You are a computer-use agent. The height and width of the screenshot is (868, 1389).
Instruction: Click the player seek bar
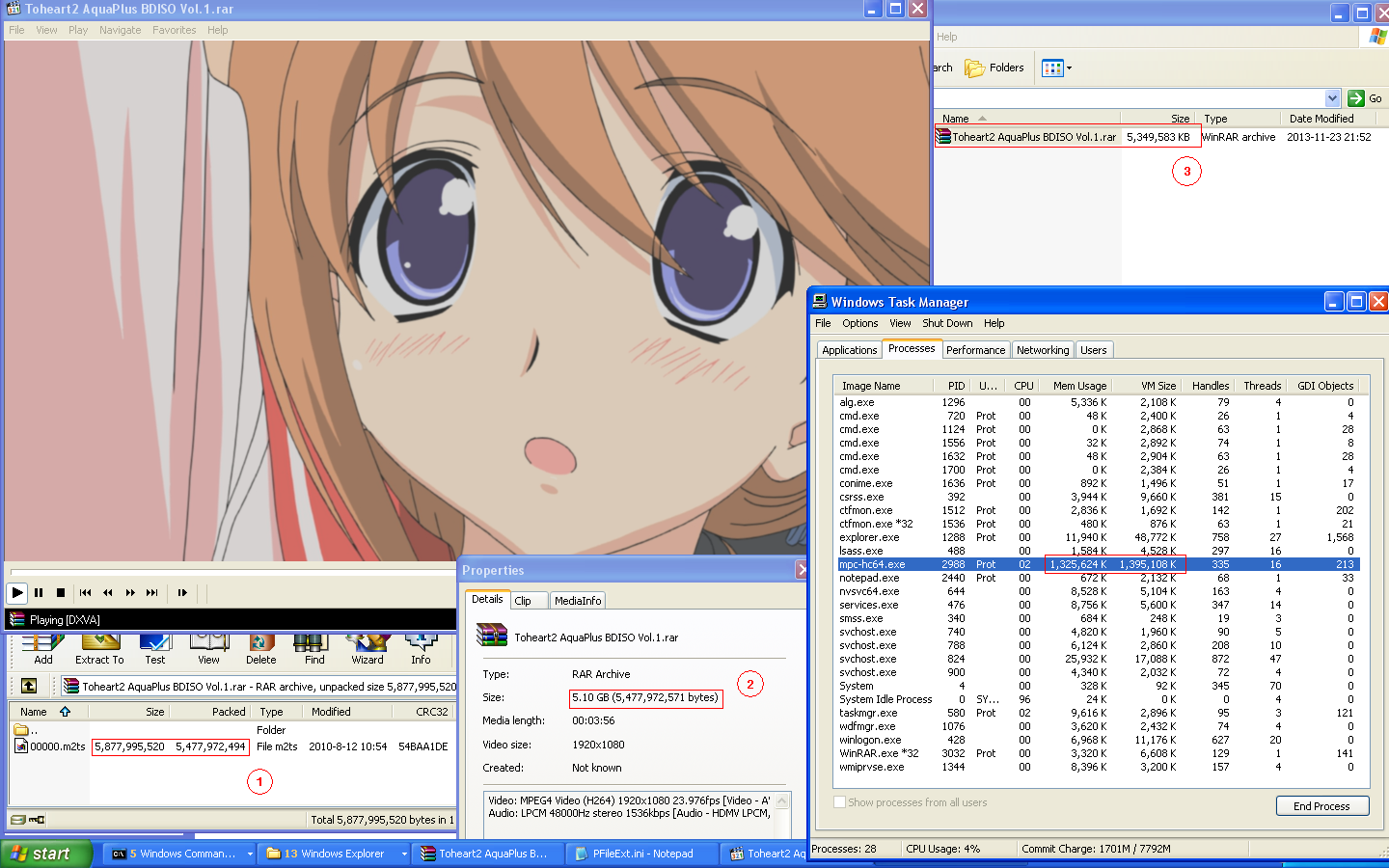[x=231, y=571]
